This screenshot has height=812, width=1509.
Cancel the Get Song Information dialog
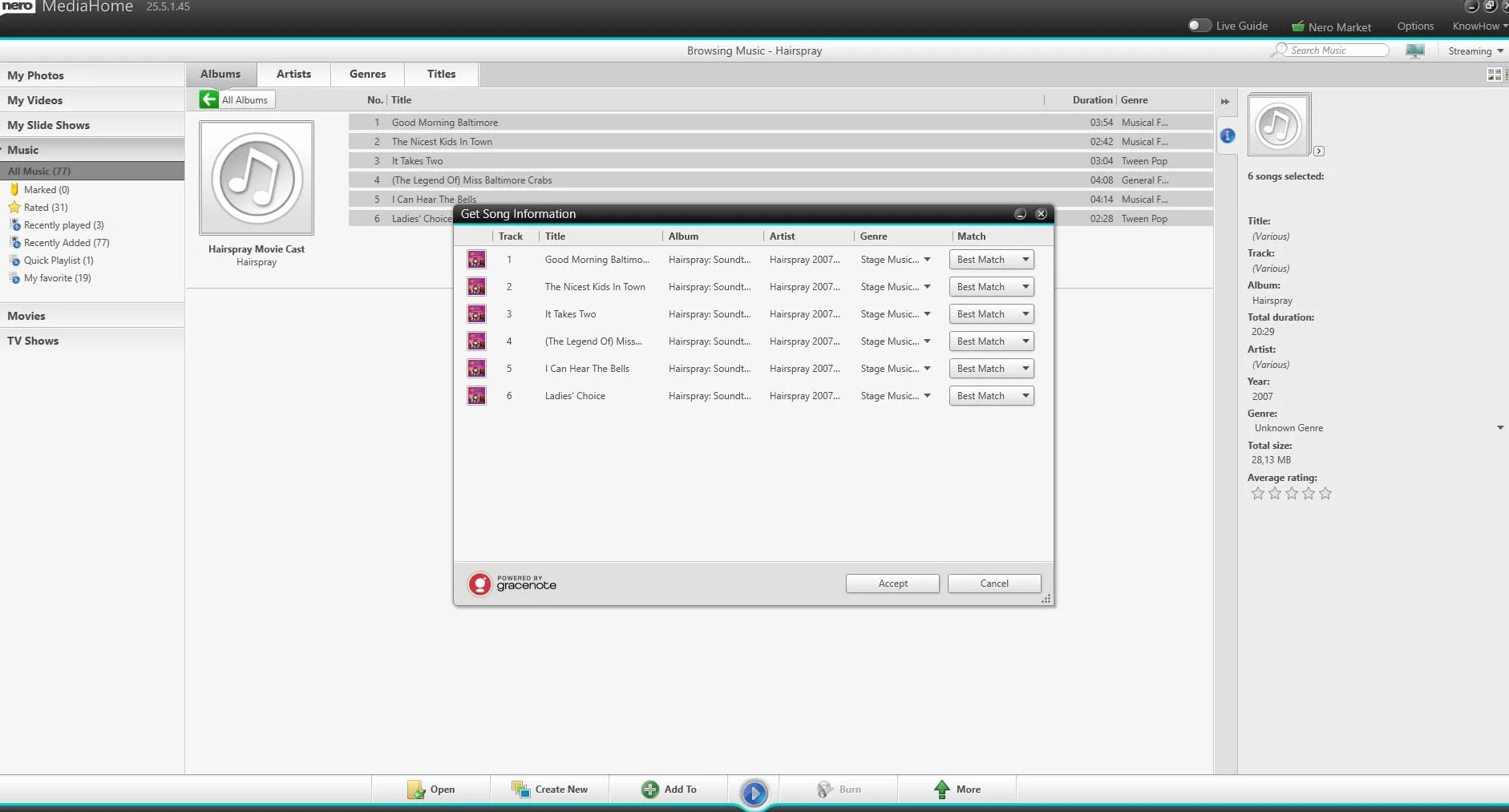click(994, 584)
